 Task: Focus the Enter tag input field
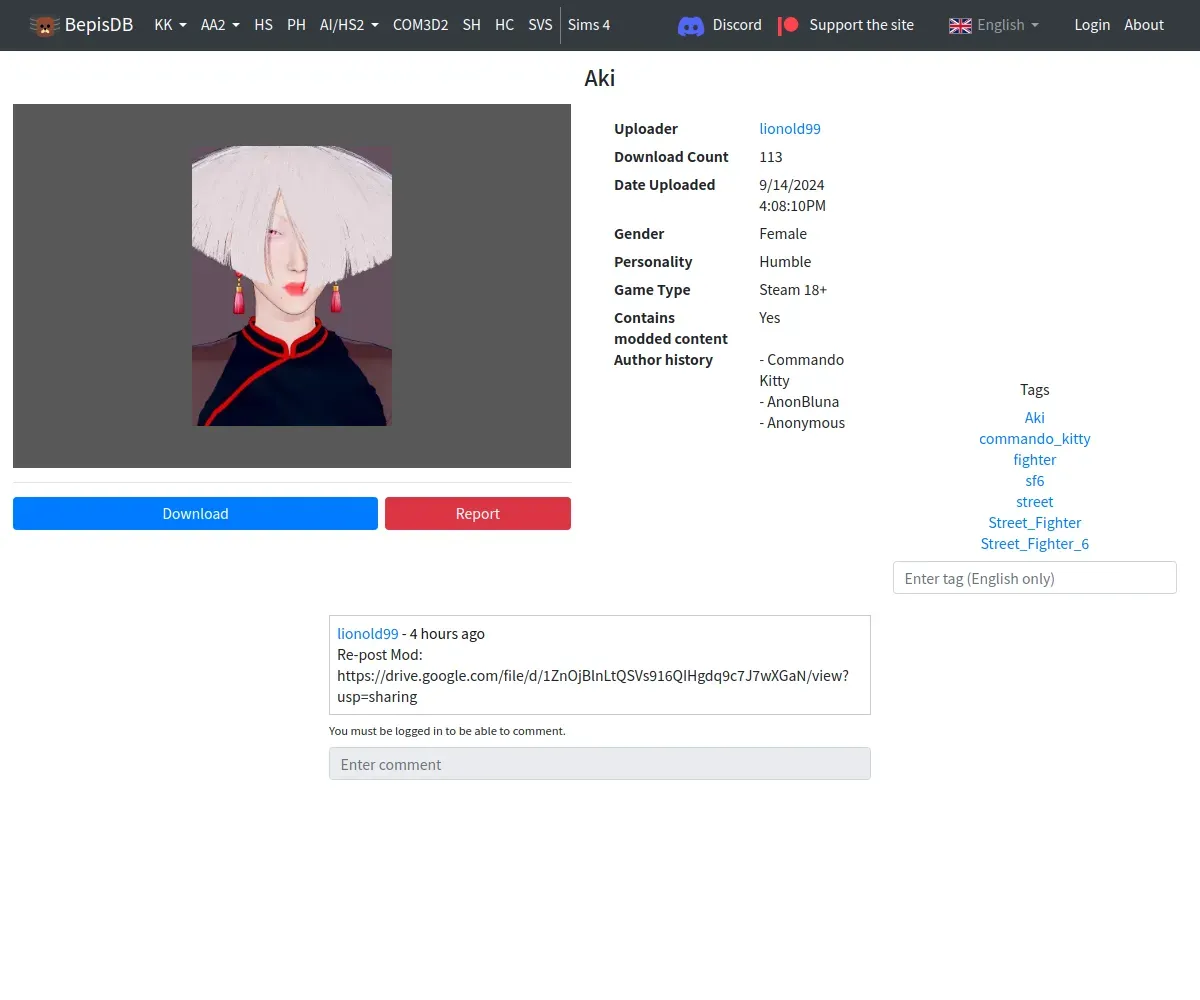(1035, 578)
